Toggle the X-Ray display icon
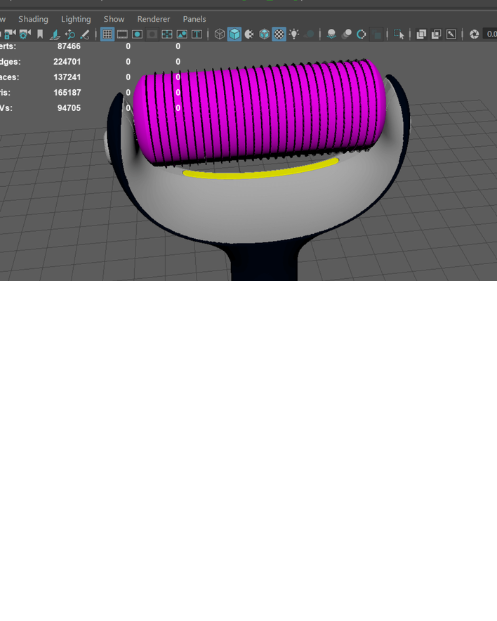The height and width of the screenshot is (621, 497). tap(421, 34)
